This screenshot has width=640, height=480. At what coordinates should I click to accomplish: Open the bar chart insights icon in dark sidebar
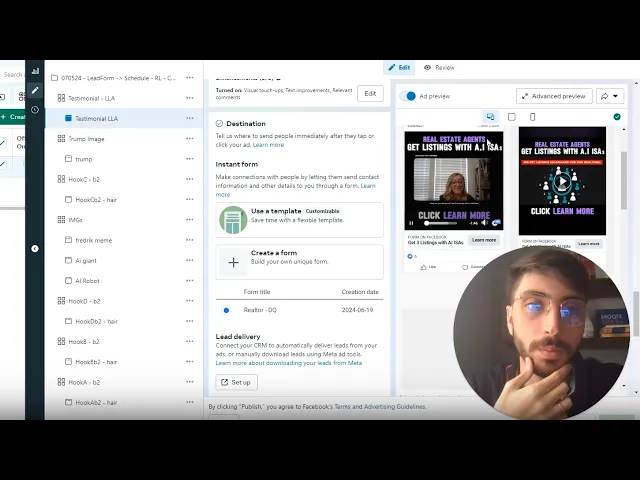tap(35, 71)
